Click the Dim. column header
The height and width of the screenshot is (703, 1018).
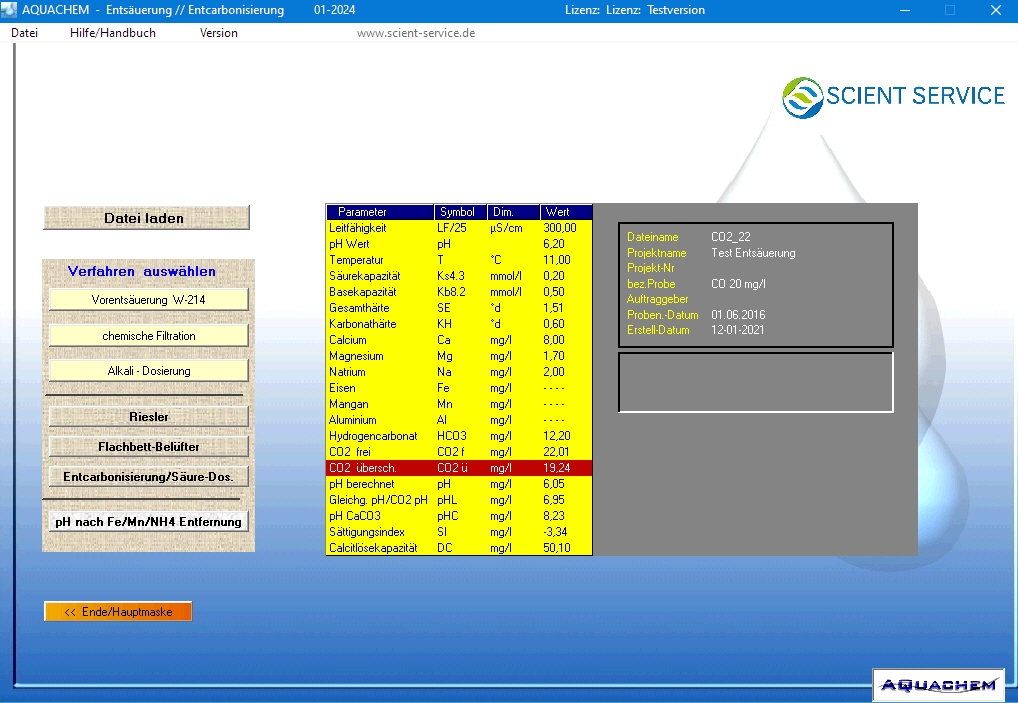click(514, 212)
